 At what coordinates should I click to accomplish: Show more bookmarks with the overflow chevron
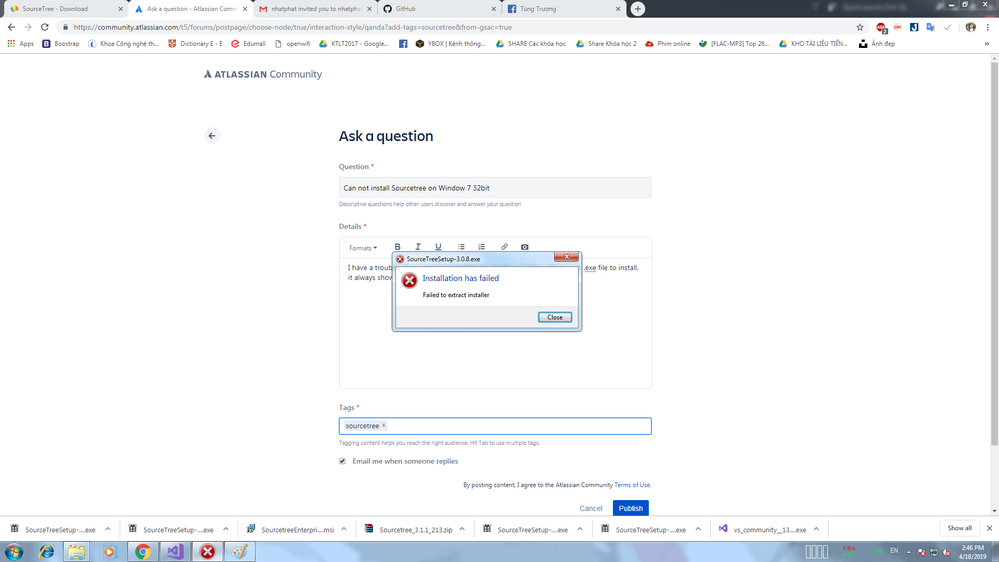(x=987, y=44)
